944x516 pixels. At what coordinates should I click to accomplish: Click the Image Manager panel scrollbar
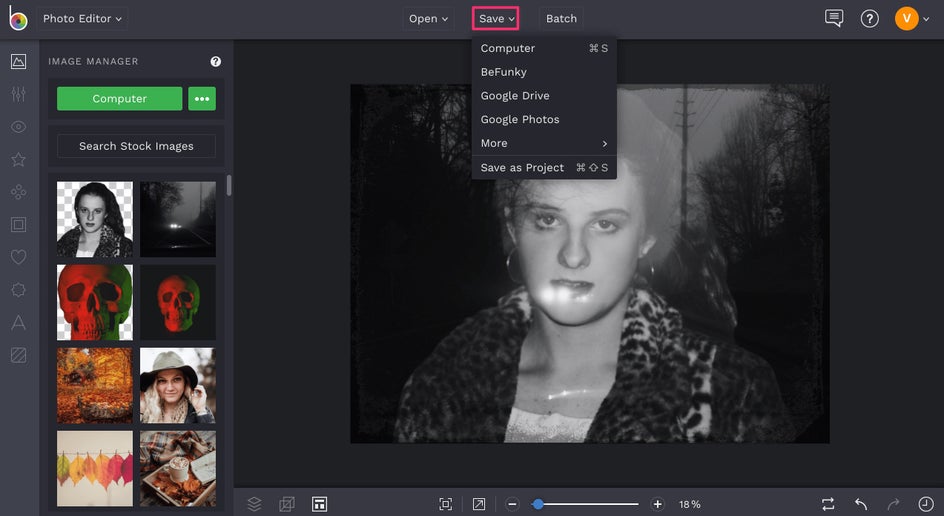pos(229,185)
